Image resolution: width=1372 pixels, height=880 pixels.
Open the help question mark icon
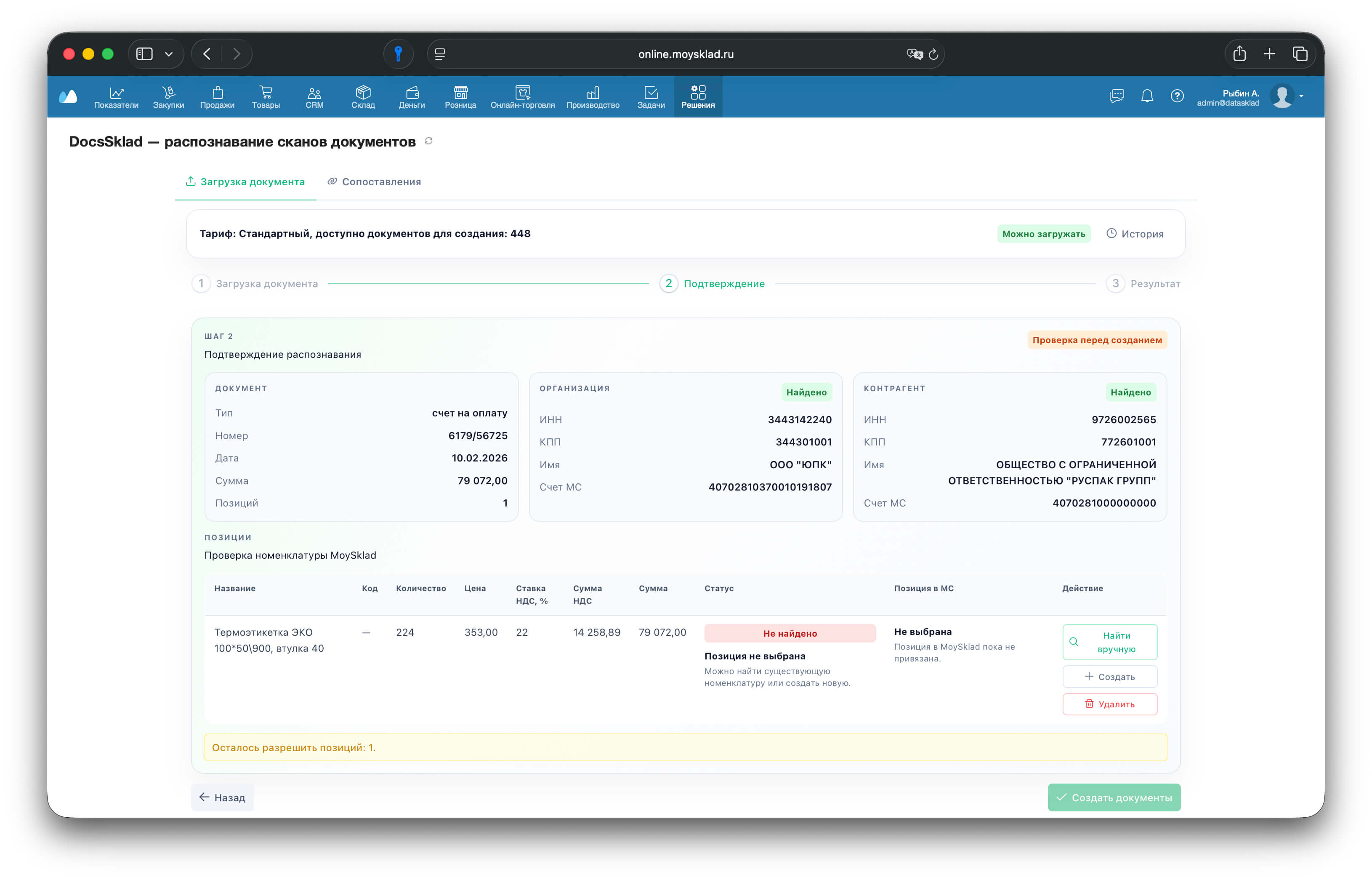pyautogui.click(x=1177, y=96)
